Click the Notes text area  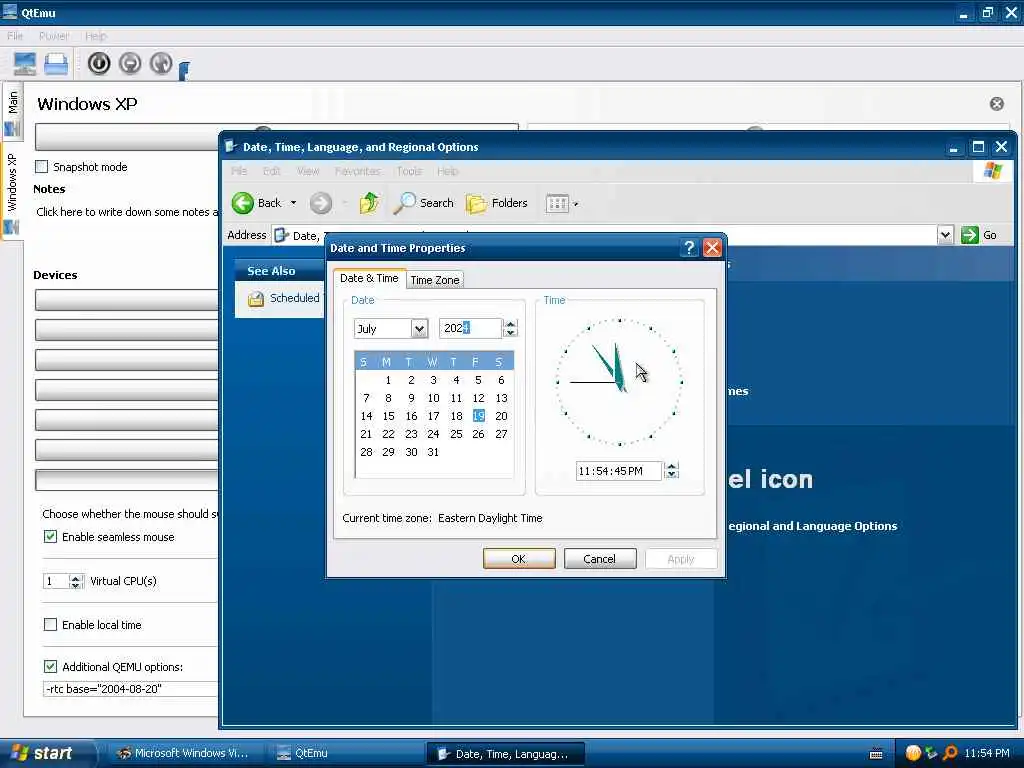(126, 212)
